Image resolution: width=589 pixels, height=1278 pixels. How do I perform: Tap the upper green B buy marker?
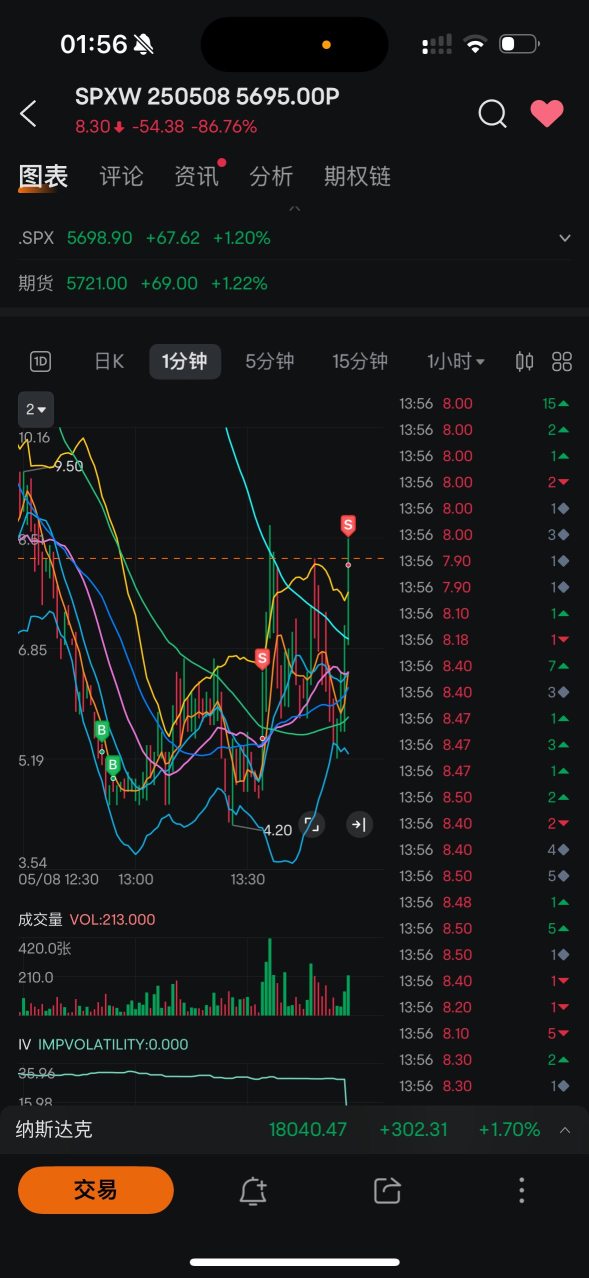pyautogui.click(x=101, y=731)
